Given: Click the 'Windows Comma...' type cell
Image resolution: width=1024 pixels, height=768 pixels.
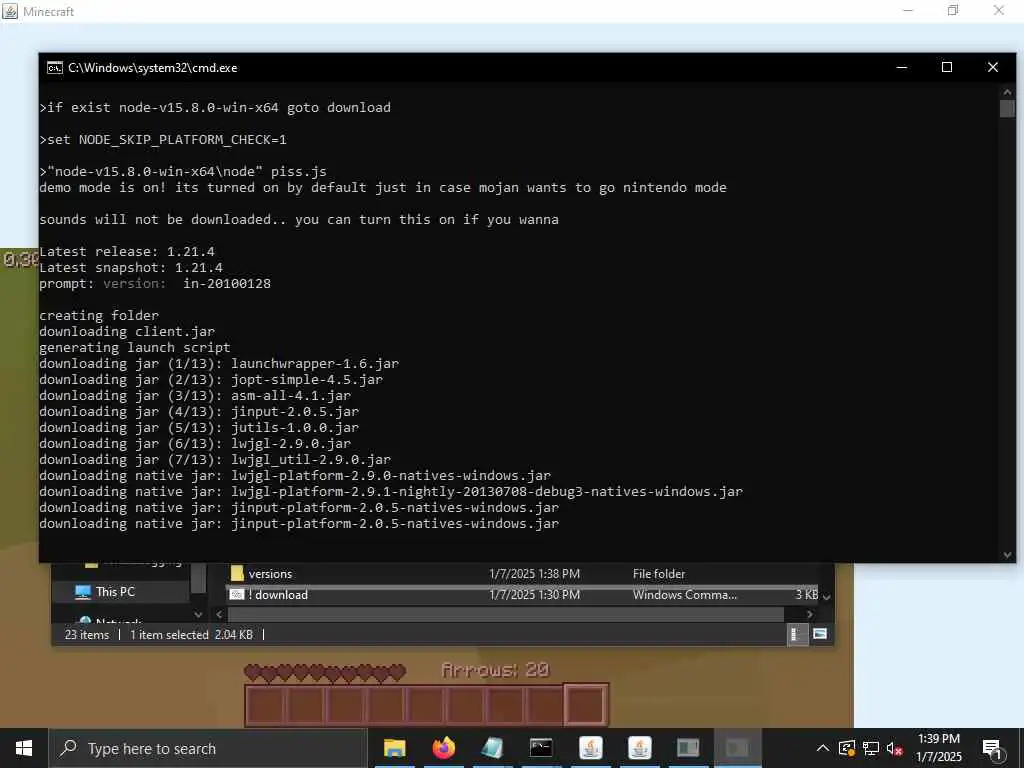Looking at the screenshot, I should point(684,594).
